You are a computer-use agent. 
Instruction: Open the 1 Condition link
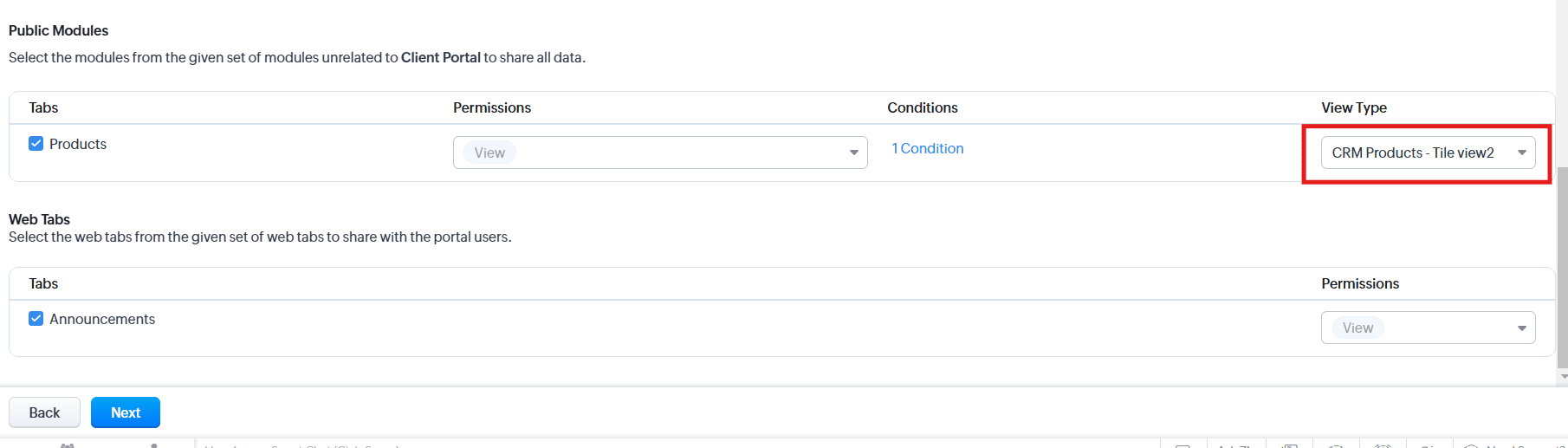(928, 148)
